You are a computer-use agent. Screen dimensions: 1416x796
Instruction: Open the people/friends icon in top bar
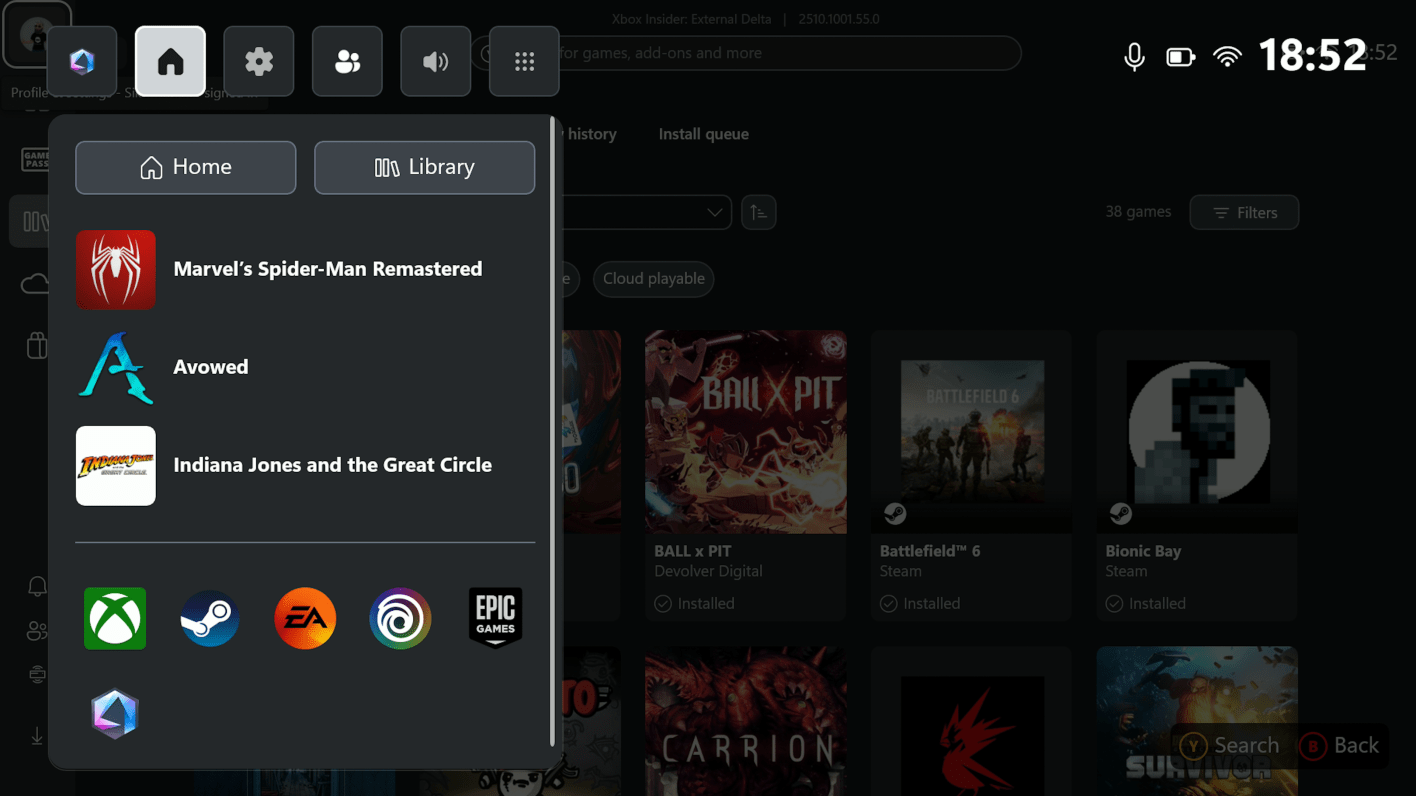point(347,62)
